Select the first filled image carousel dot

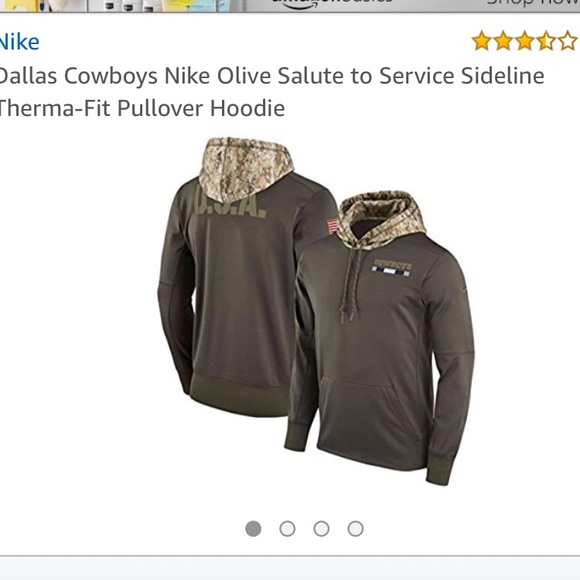253,529
